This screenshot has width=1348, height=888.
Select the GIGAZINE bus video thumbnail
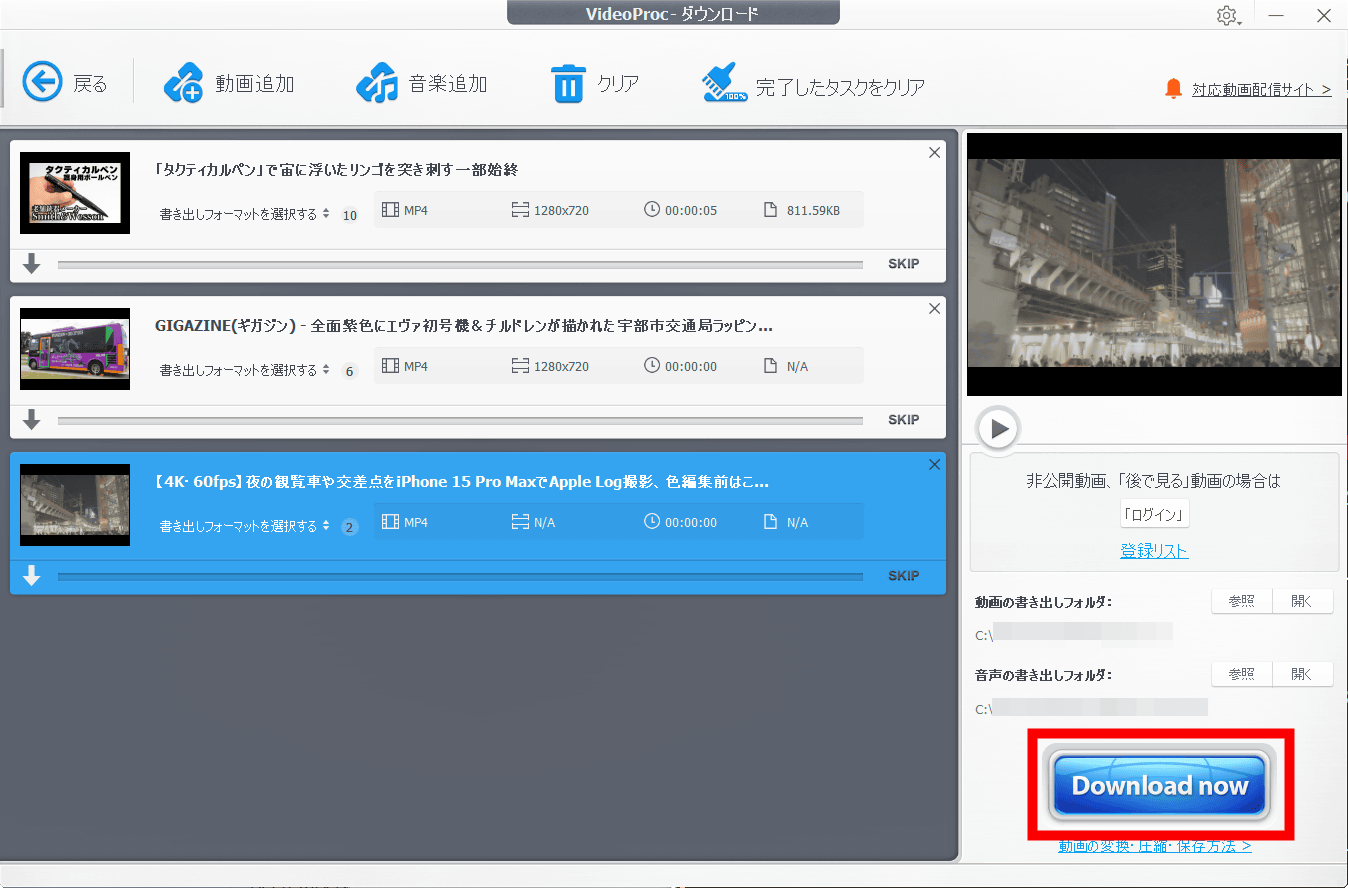pos(75,349)
